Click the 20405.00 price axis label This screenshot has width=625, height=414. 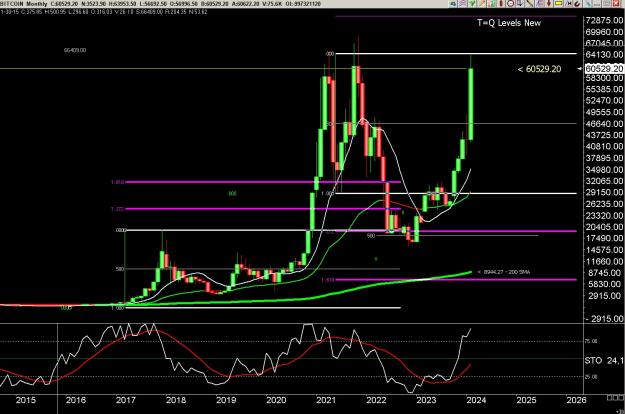(x=604, y=227)
